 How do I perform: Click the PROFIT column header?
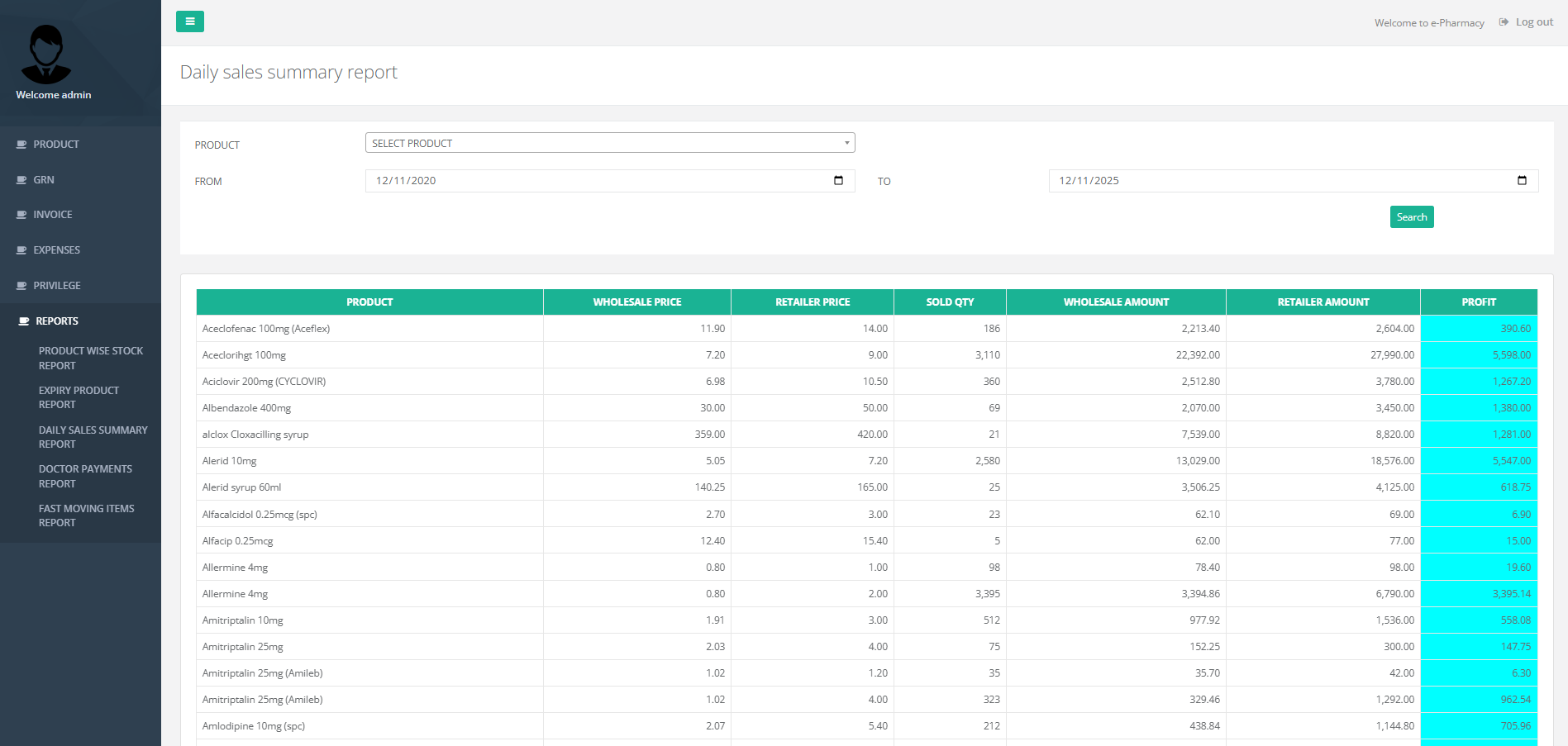(x=1479, y=302)
